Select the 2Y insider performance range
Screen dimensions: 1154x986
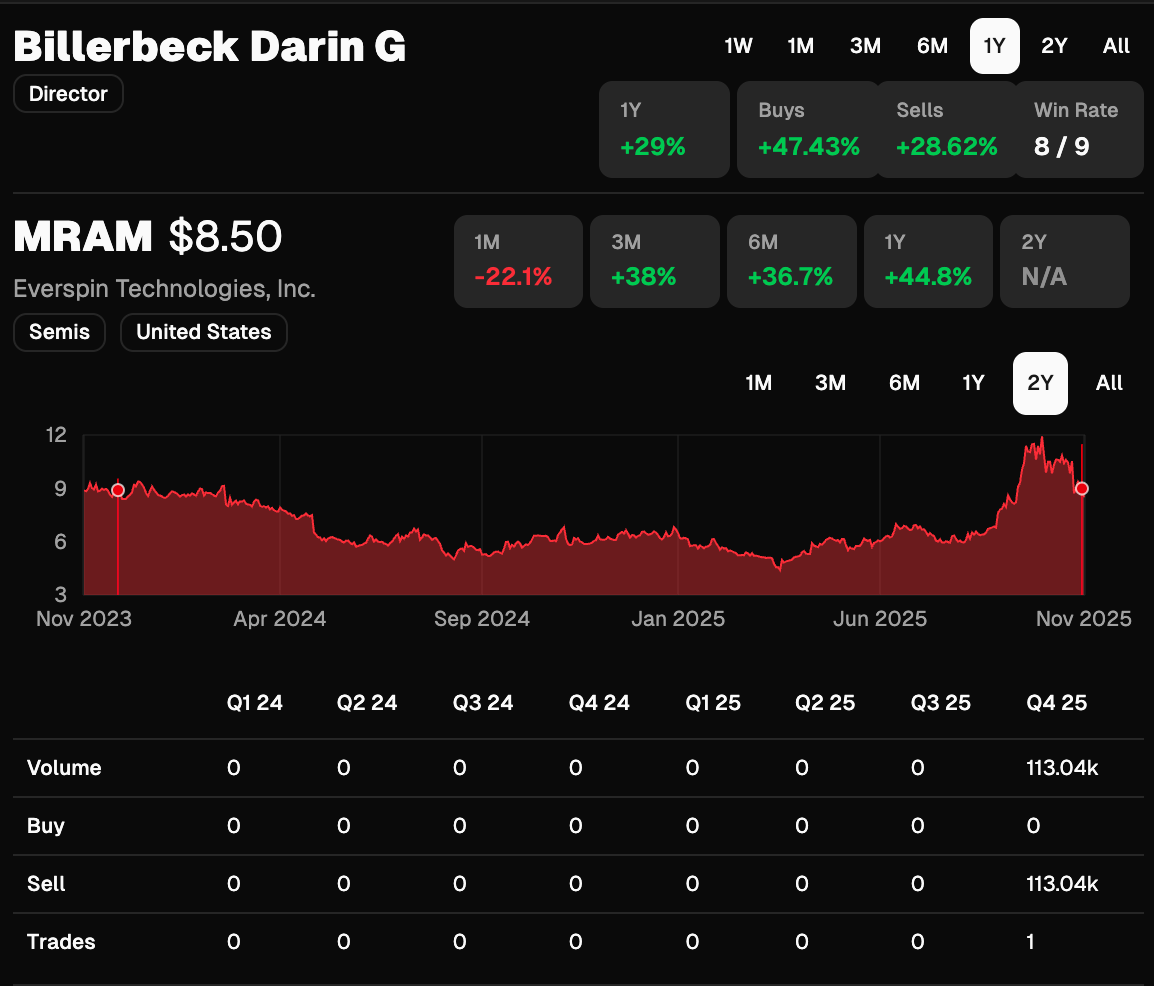(x=1054, y=46)
